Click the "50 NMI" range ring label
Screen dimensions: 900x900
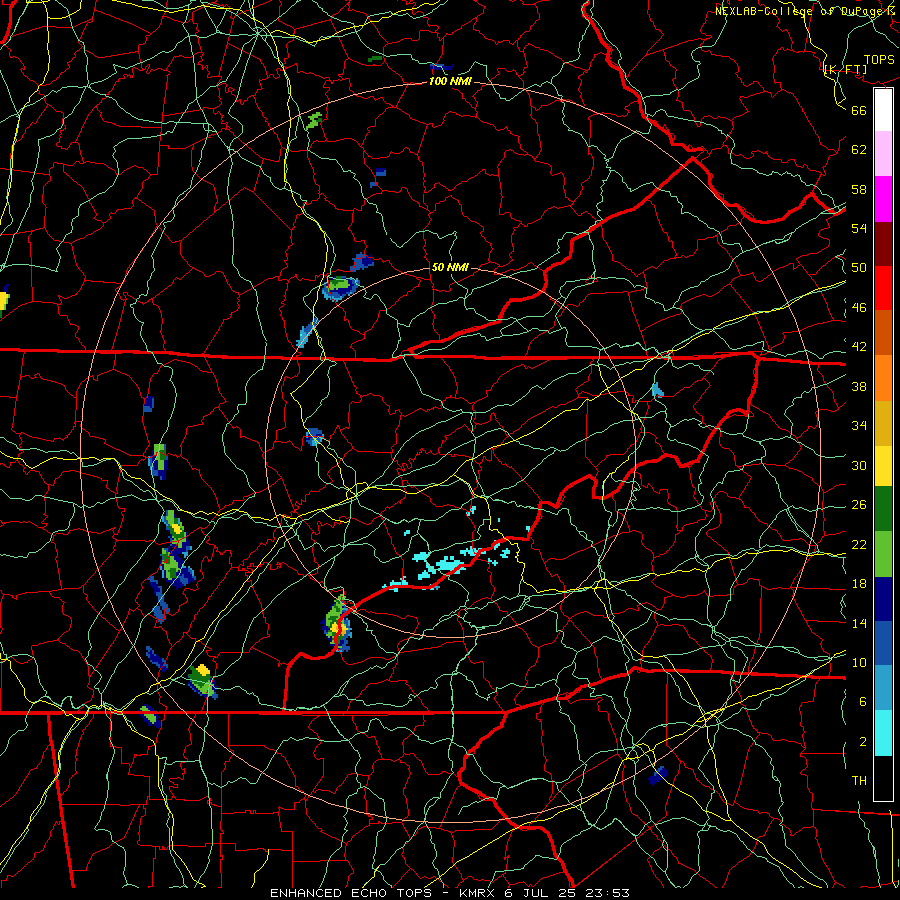pyautogui.click(x=450, y=267)
